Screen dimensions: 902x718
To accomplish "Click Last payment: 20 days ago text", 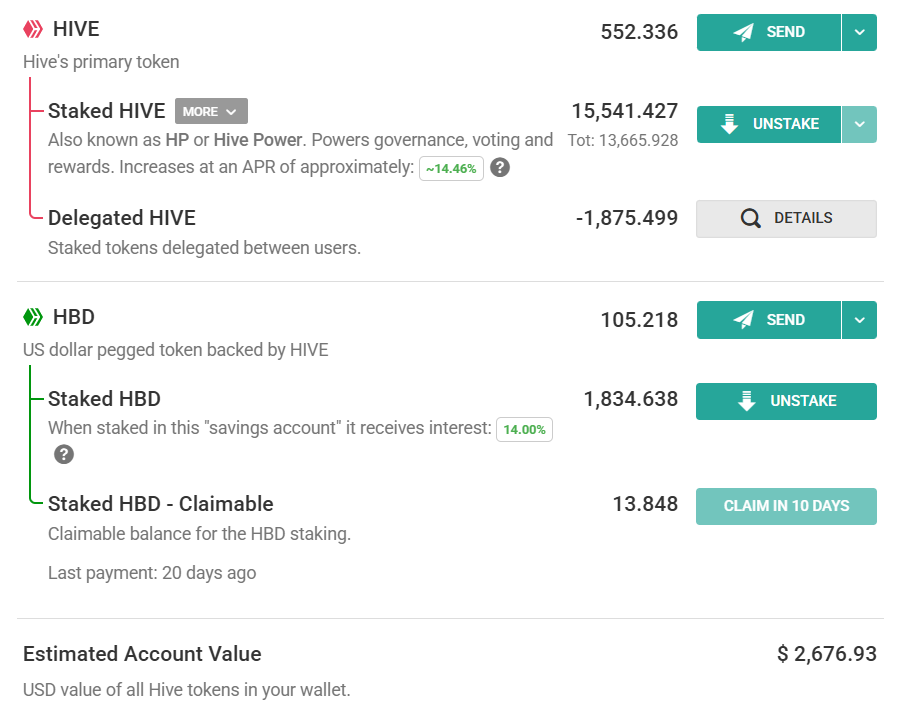I will pos(152,573).
